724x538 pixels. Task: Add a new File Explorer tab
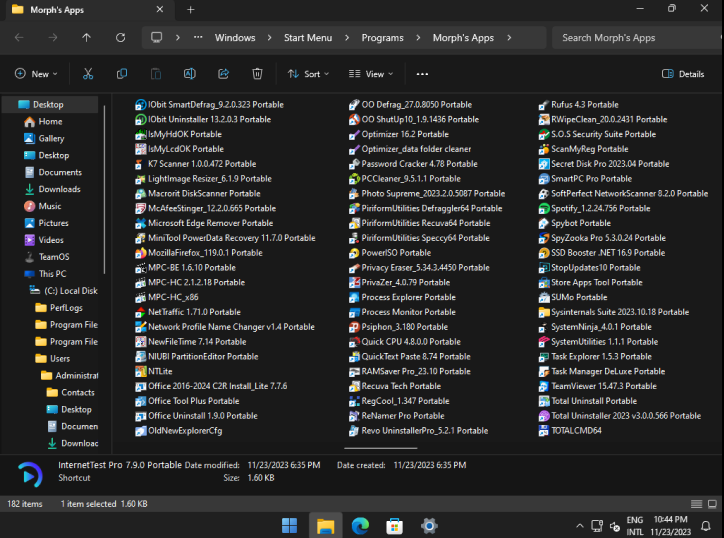pos(190,10)
